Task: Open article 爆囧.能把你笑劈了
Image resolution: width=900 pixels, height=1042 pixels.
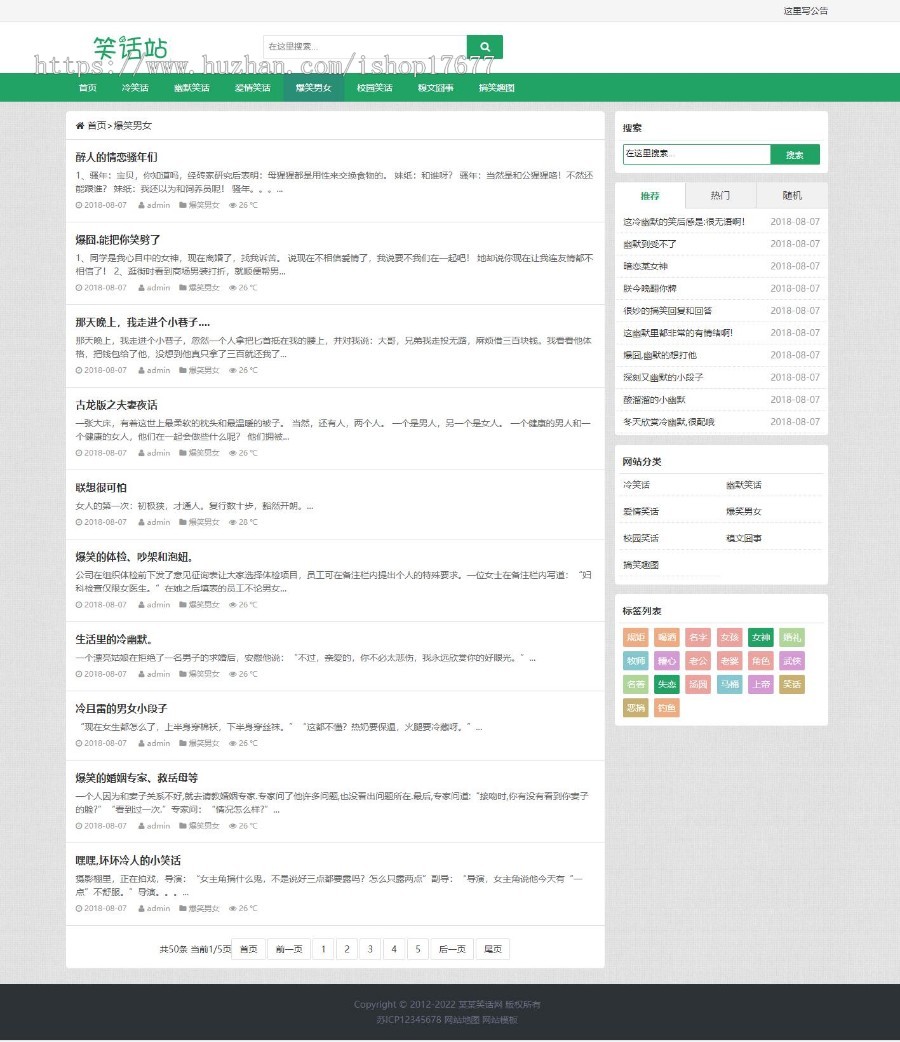Action: coord(118,240)
